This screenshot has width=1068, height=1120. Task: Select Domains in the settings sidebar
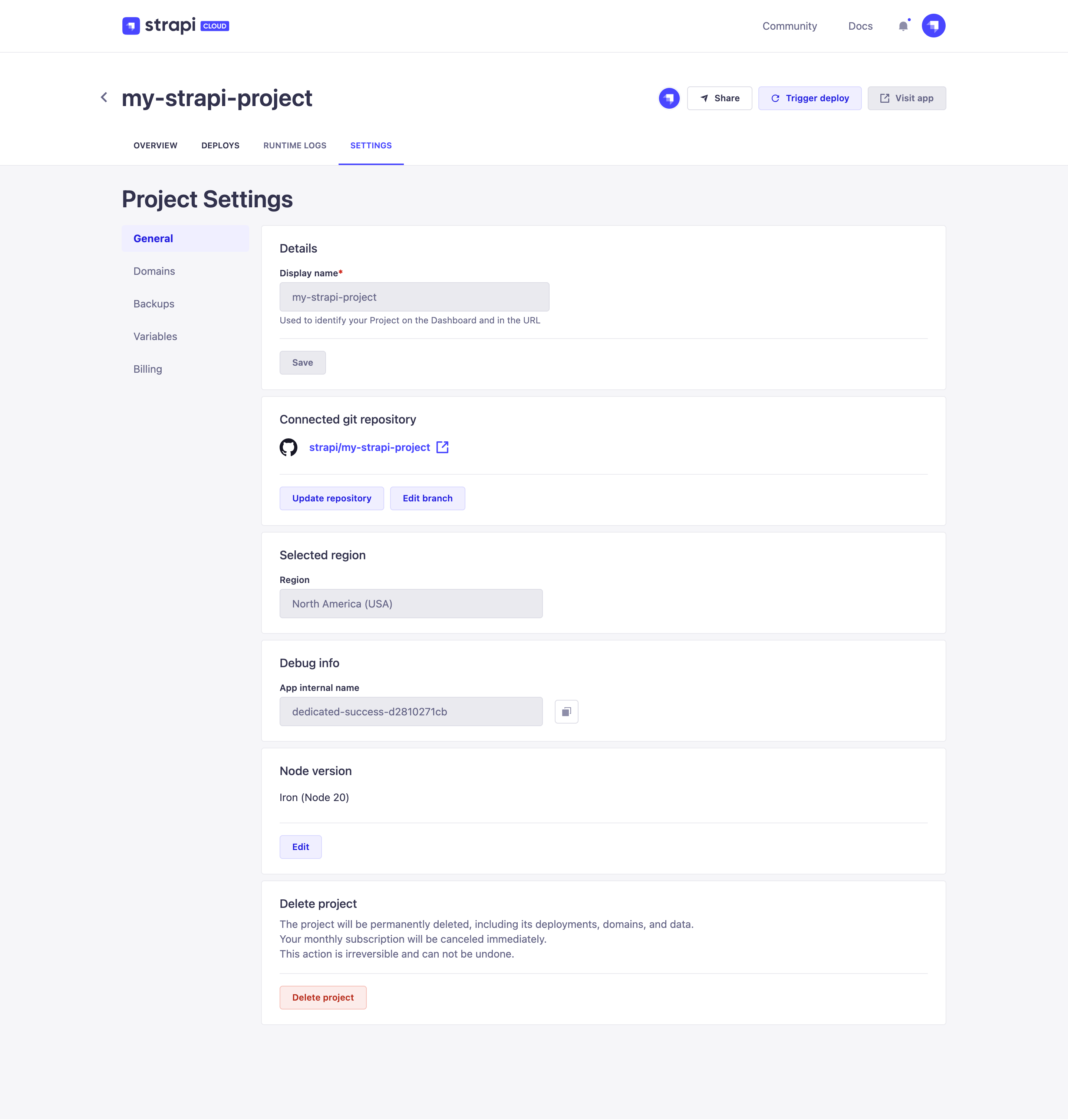click(x=154, y=271)
